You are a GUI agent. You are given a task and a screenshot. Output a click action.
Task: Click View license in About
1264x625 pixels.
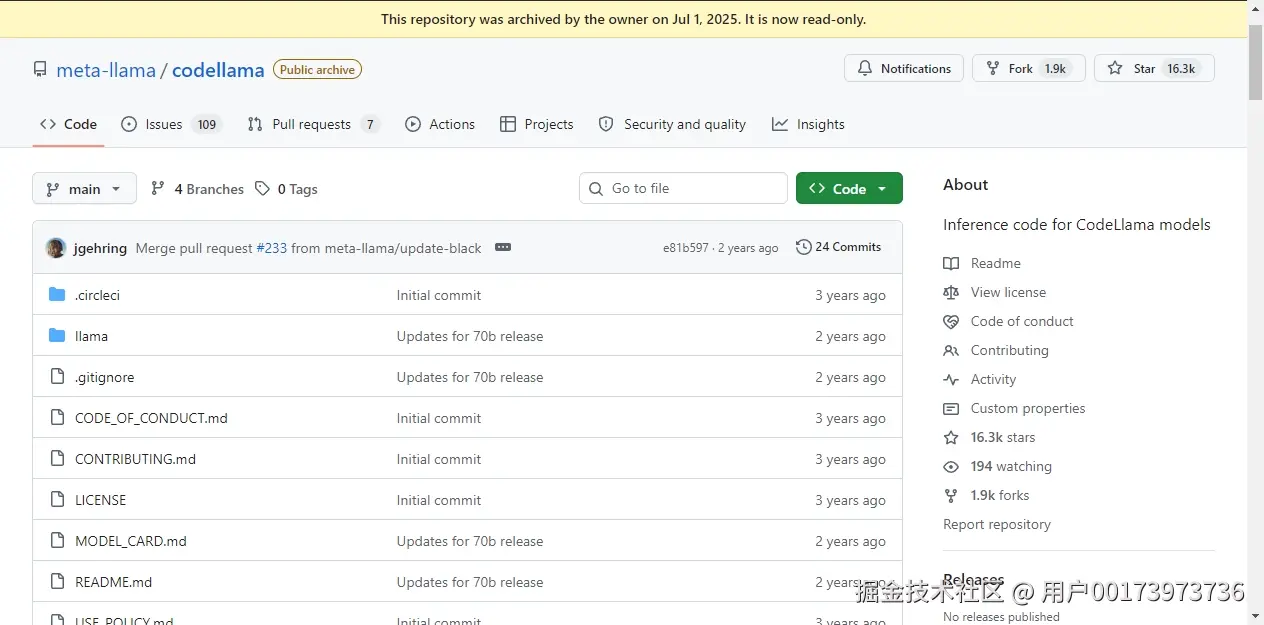1008,292
